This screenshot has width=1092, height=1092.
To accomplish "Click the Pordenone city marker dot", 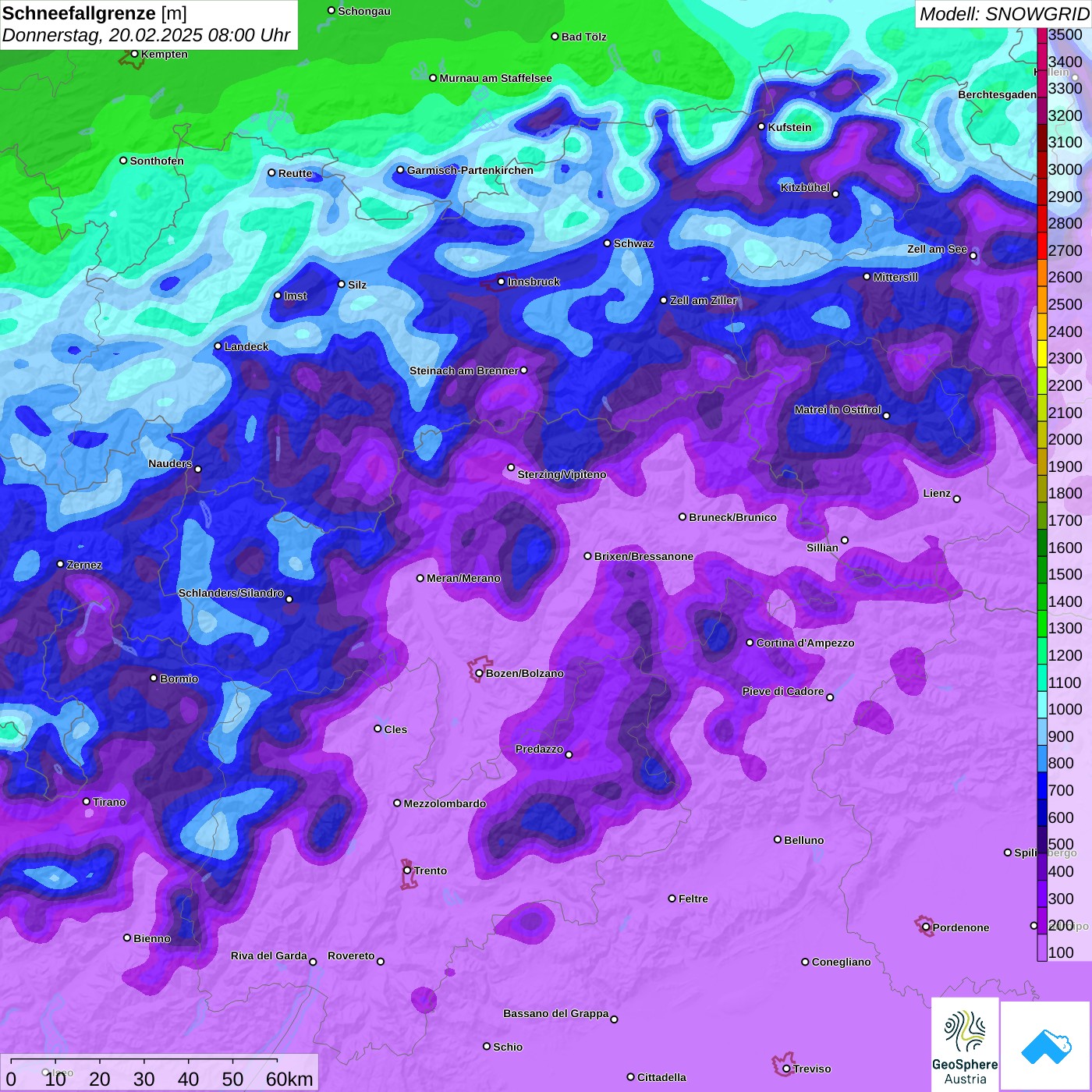I will [926, 927].
